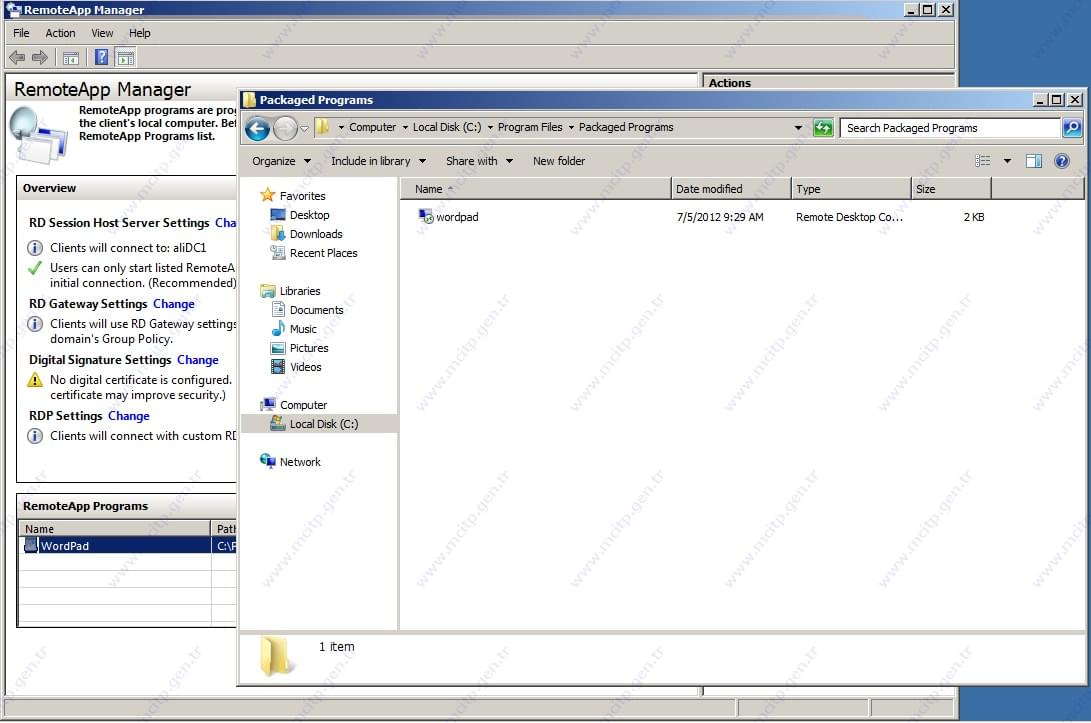The width and height of the screenshot is (1091, 723).
Task: Click the Help toolbar icon in RemoteApp Manager
Action: pos(102,58)
